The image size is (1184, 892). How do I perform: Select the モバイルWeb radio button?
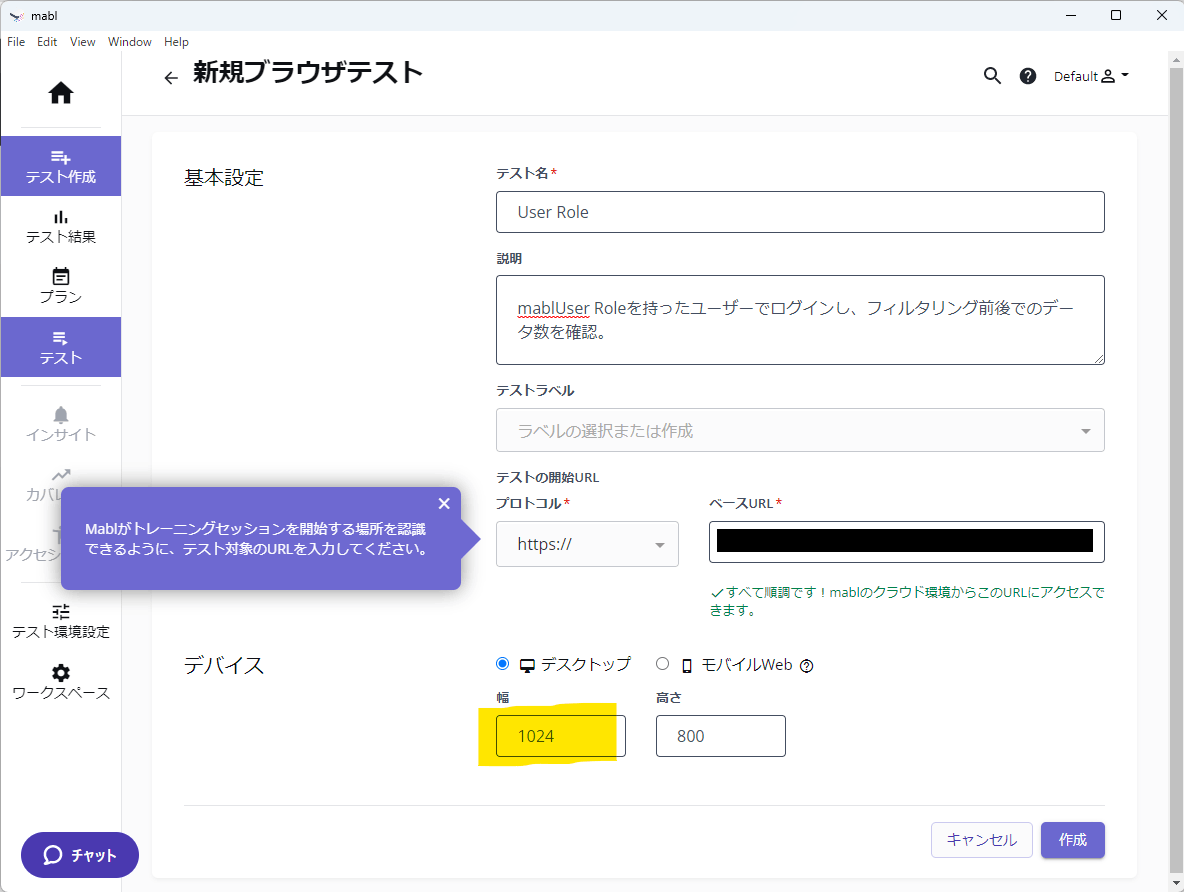(662, 663)
